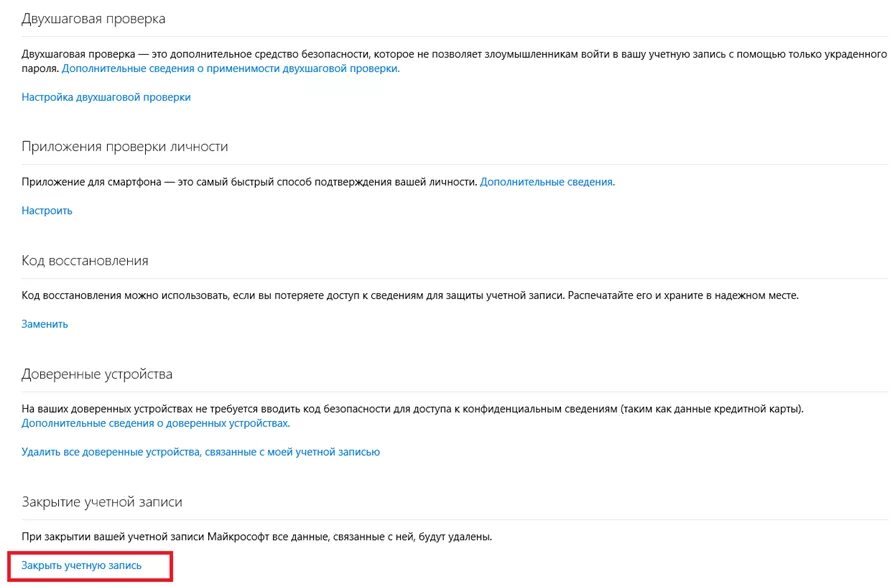894x587 pixels.
Task: Open 'Дополнительные сведения о доверенных устройствах' link
Action: pos(156,423)
